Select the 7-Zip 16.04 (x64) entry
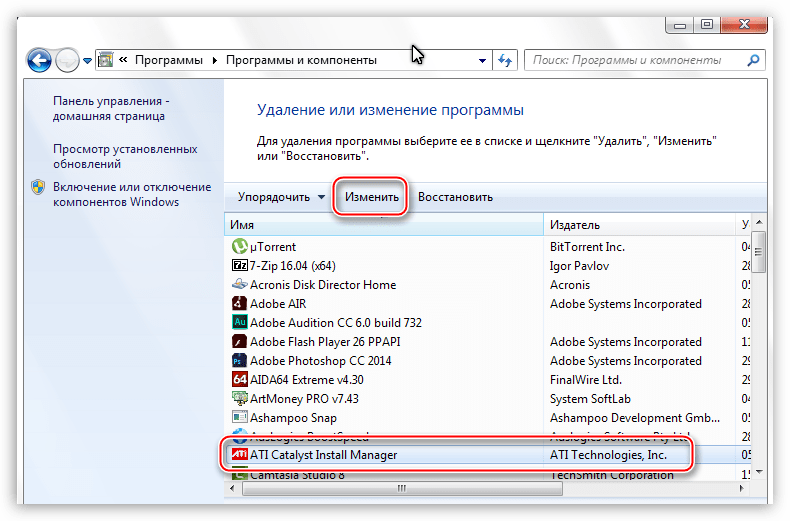 (293, 266)
